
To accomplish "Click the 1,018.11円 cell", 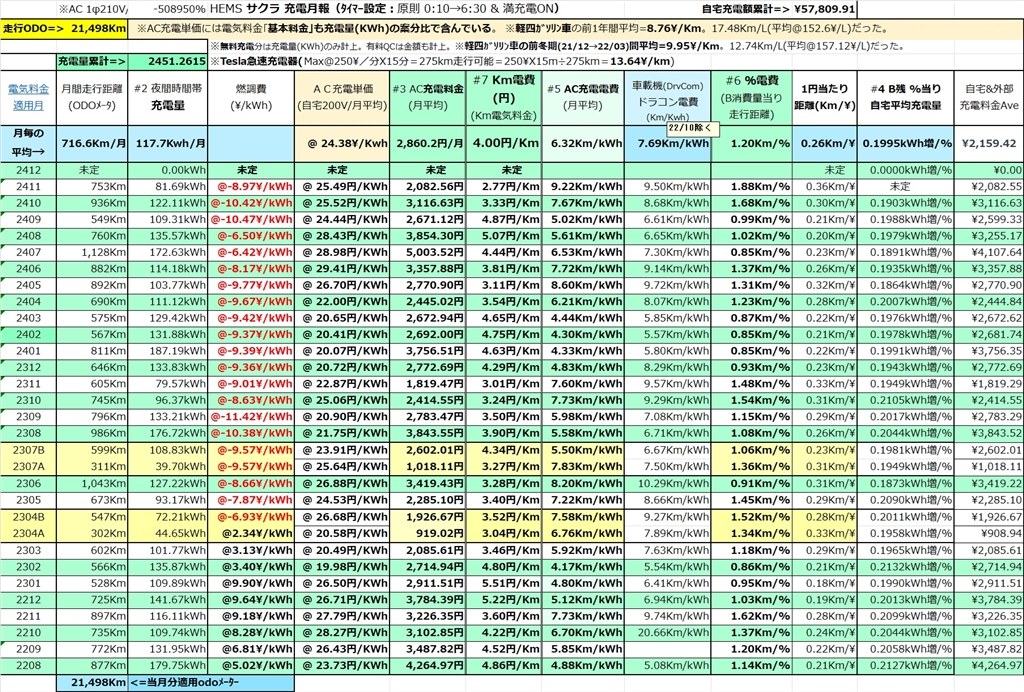I will 428,467.
